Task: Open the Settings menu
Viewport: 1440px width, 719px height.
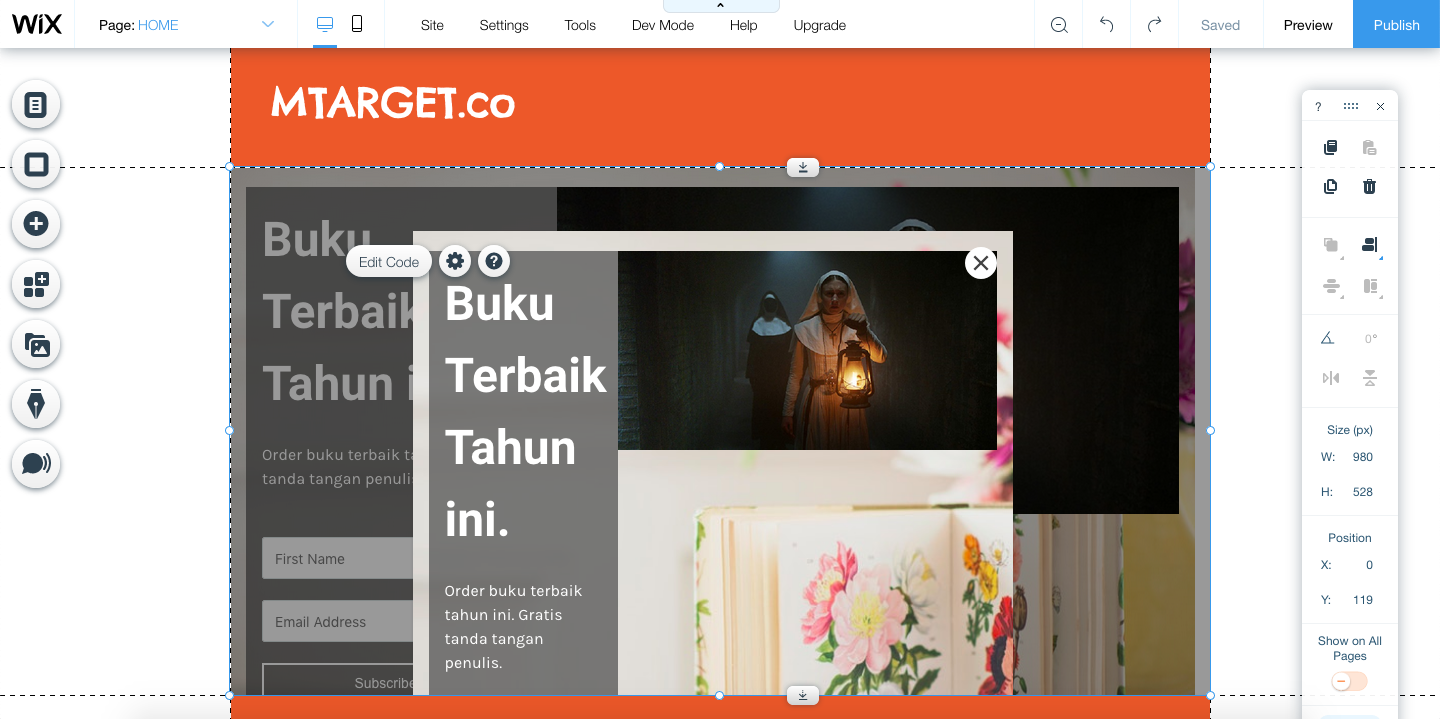Action: coord(504,25)
